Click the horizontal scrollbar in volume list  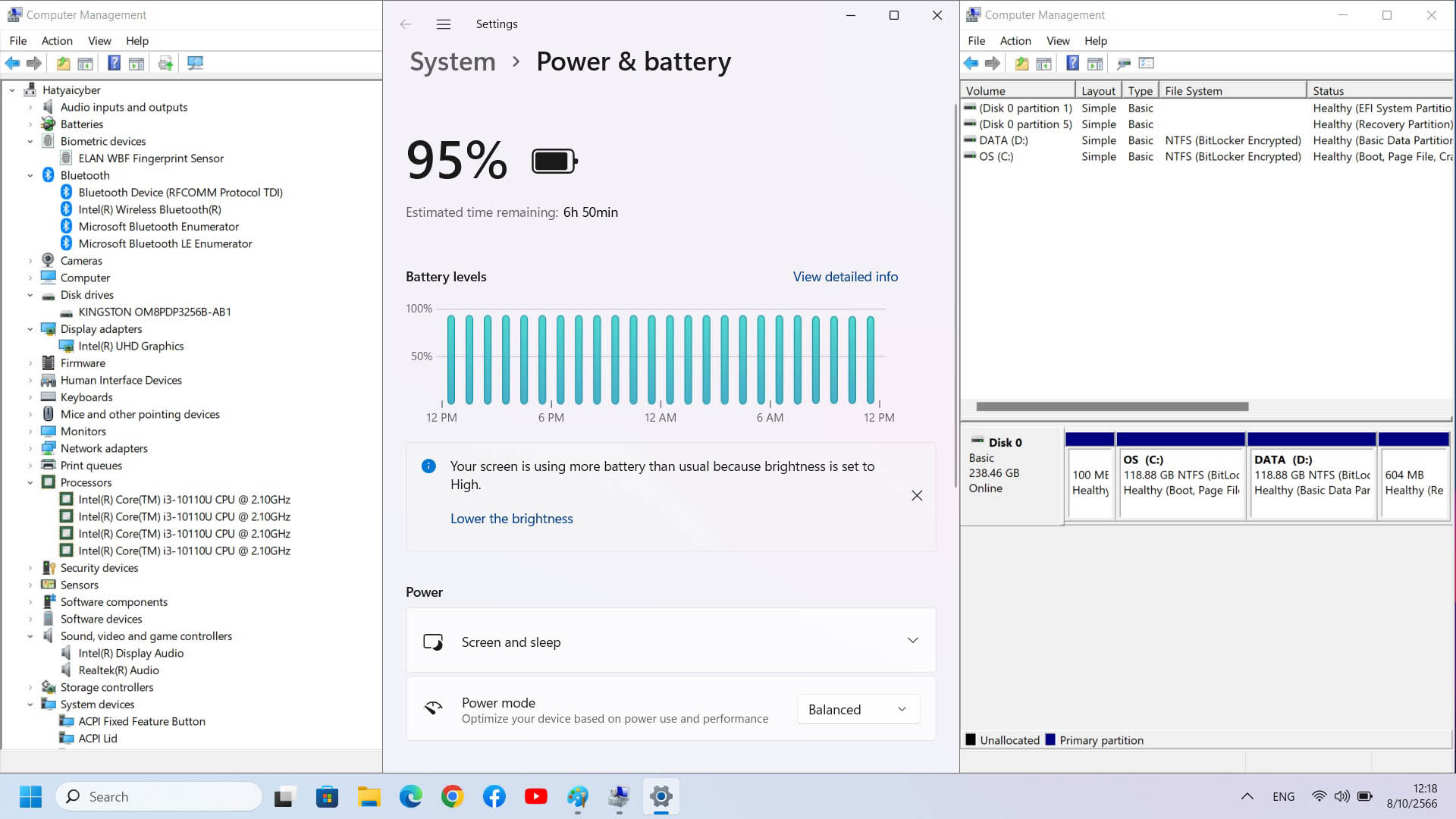point(1112,406)
